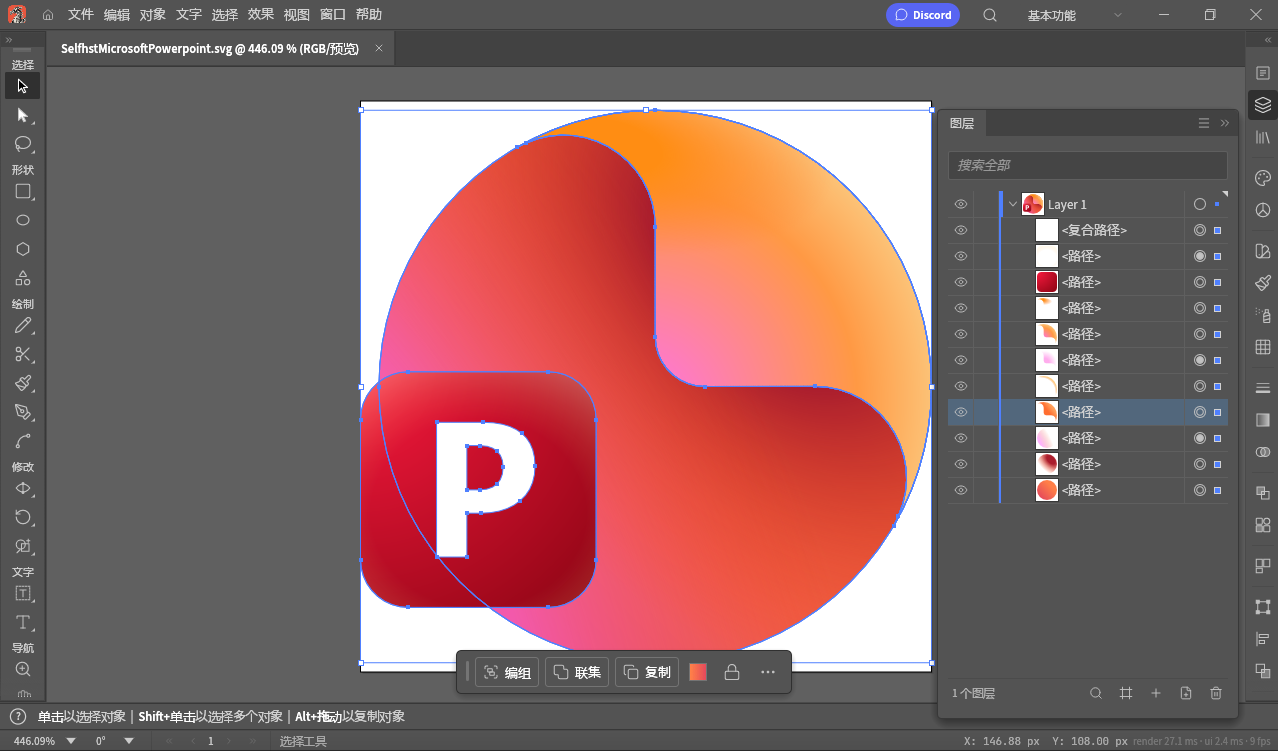Open the 文件 menu

80,15
